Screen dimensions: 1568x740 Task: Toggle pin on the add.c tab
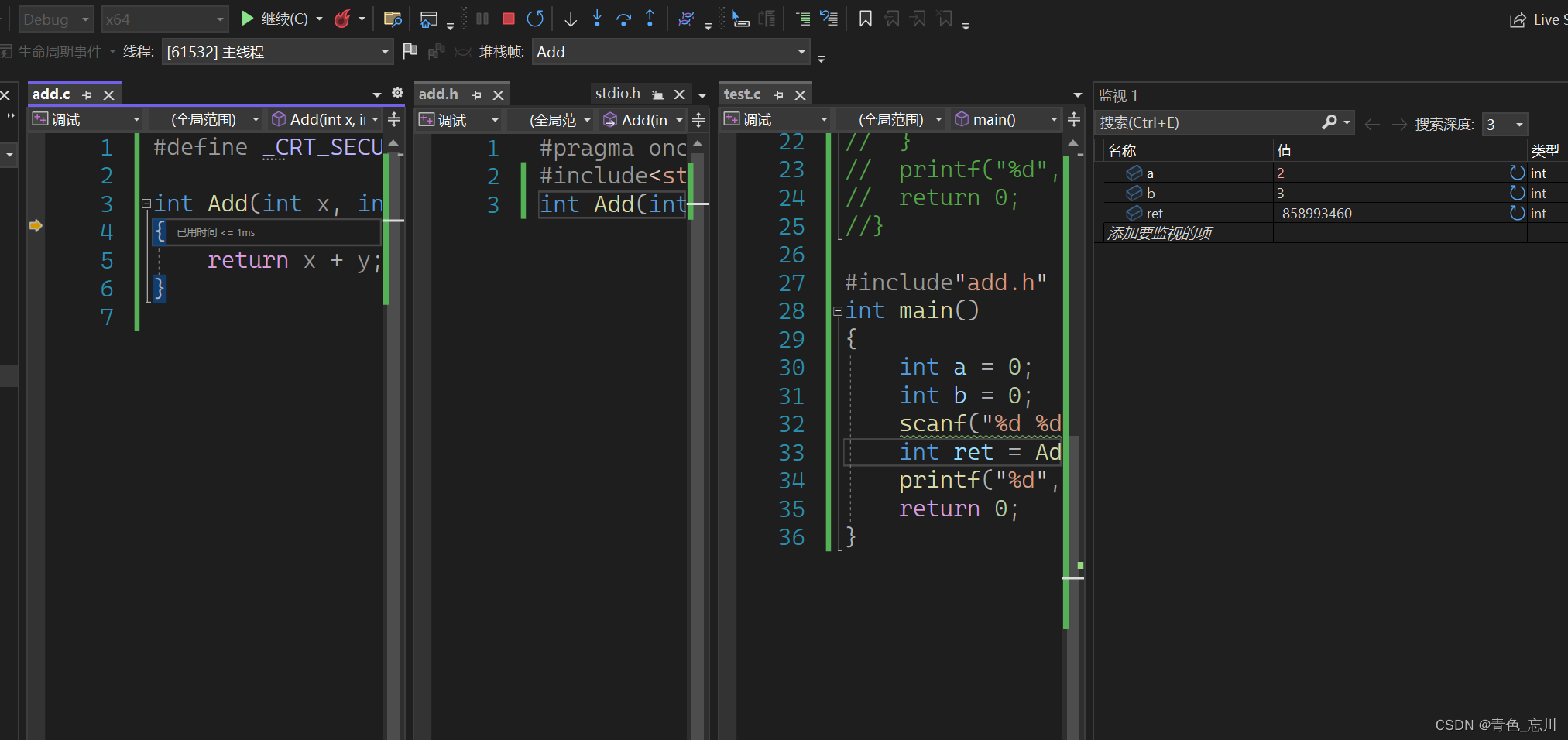tap(87, 94)
